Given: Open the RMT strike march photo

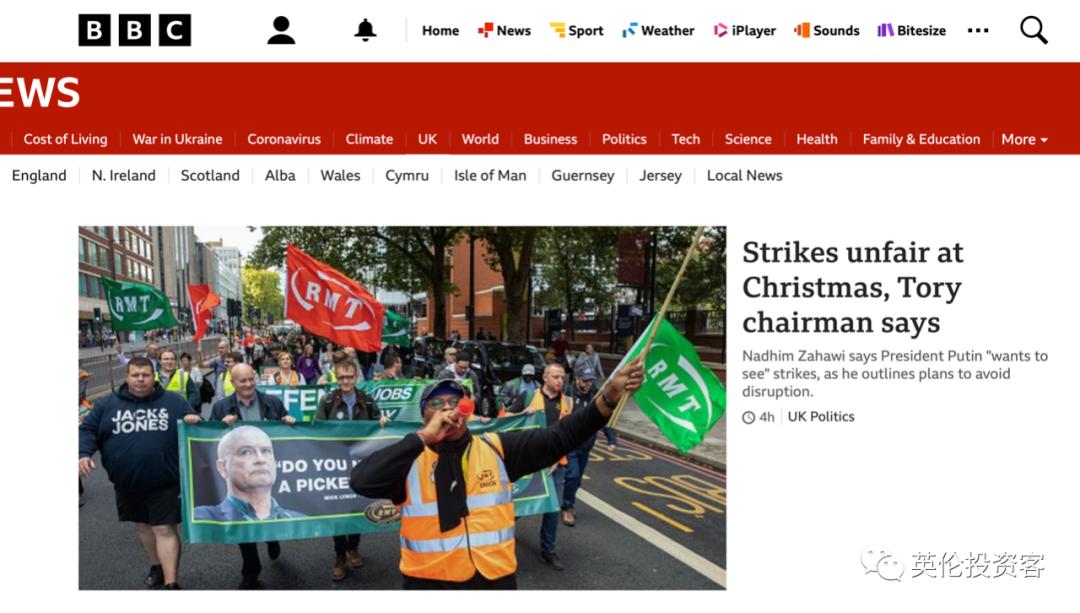Looking at the screenshot, I should coord(402,408).
